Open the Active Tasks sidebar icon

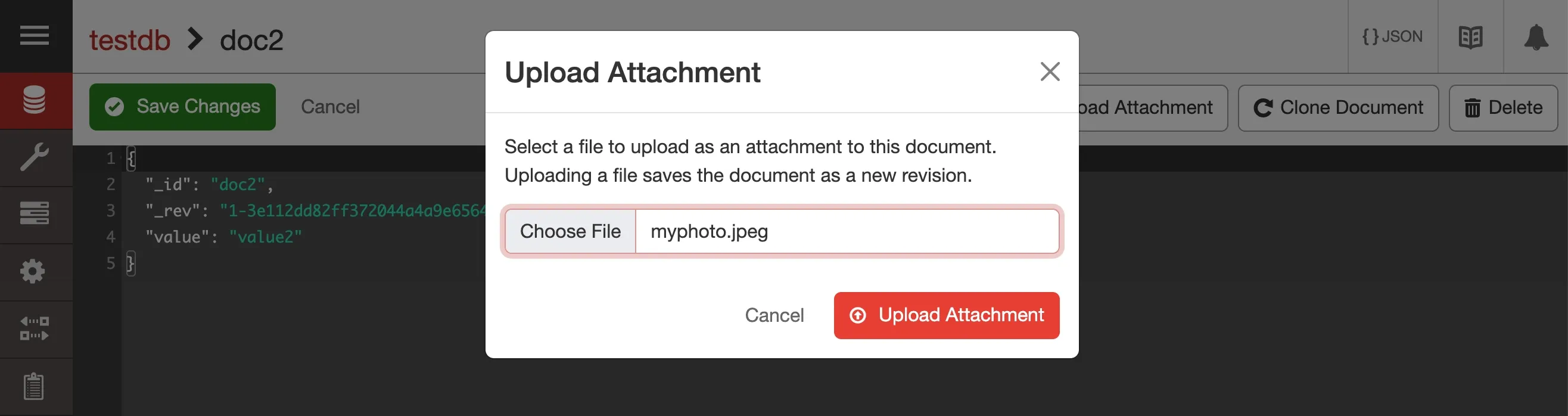(x=35, y=213)
